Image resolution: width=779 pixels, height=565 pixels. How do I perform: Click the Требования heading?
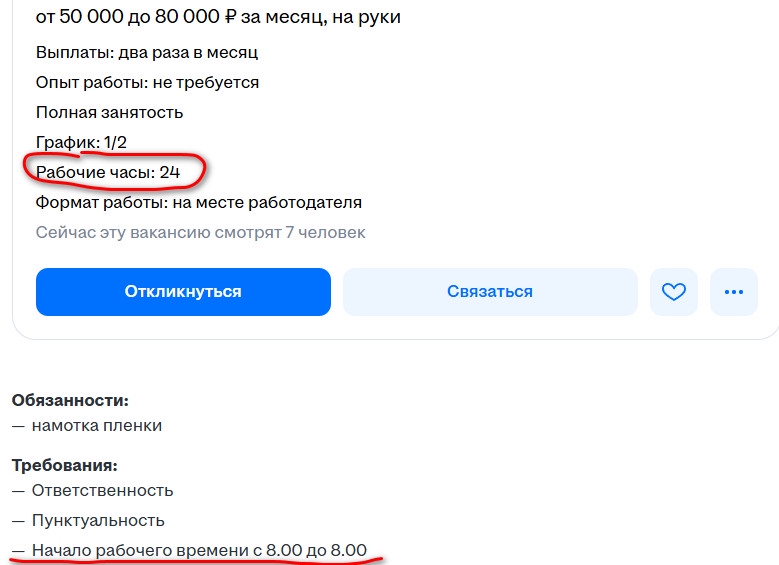[65, 466]
